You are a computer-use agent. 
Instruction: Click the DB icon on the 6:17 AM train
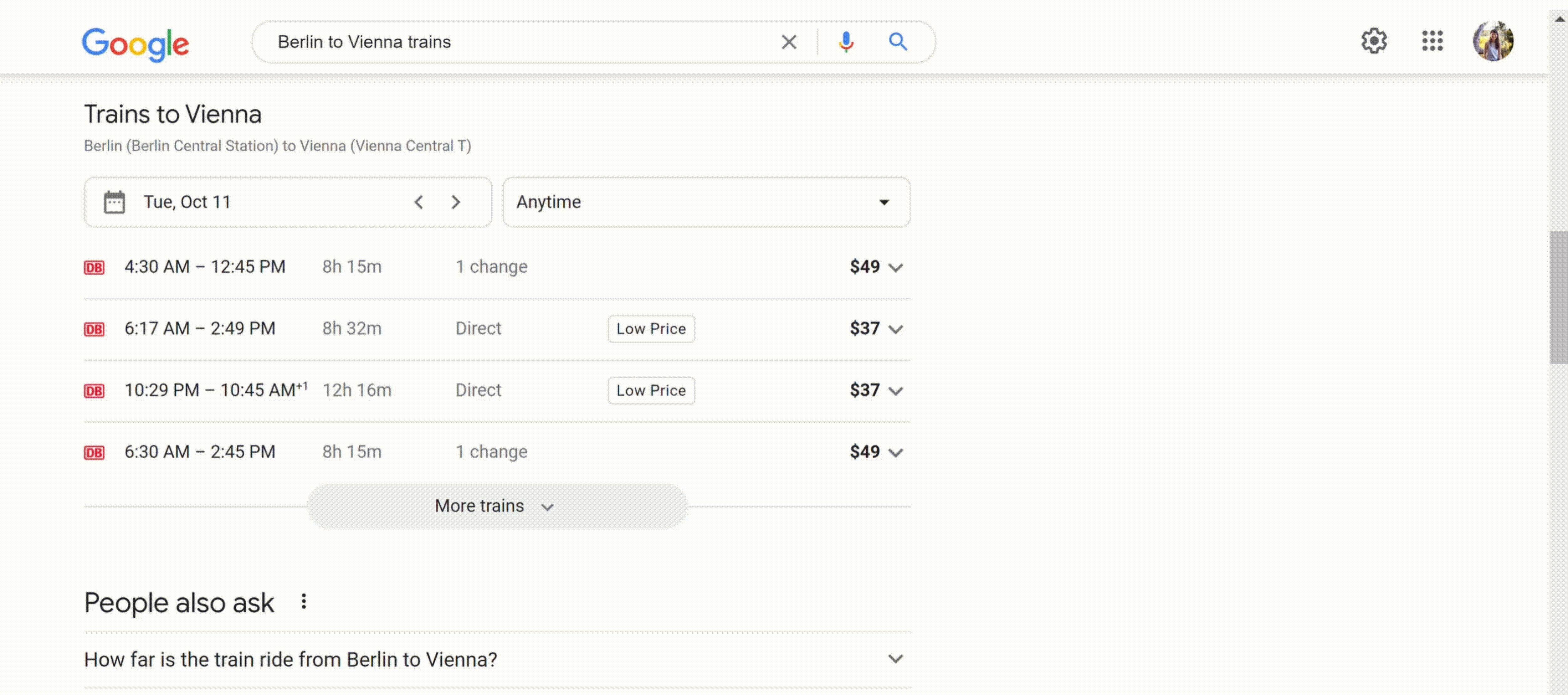94,328
